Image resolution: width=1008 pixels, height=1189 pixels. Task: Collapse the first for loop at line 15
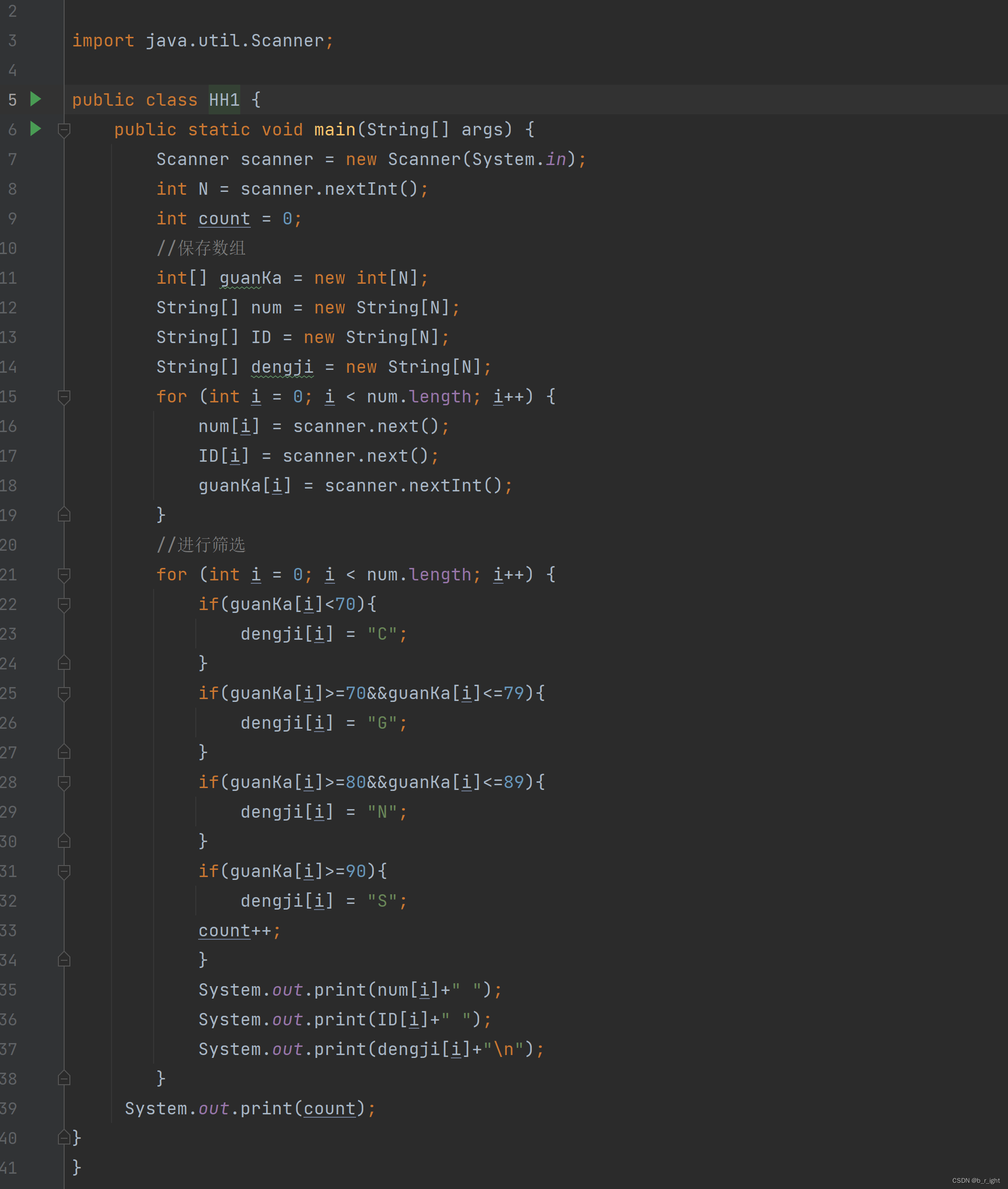click(x=64, y=398)
